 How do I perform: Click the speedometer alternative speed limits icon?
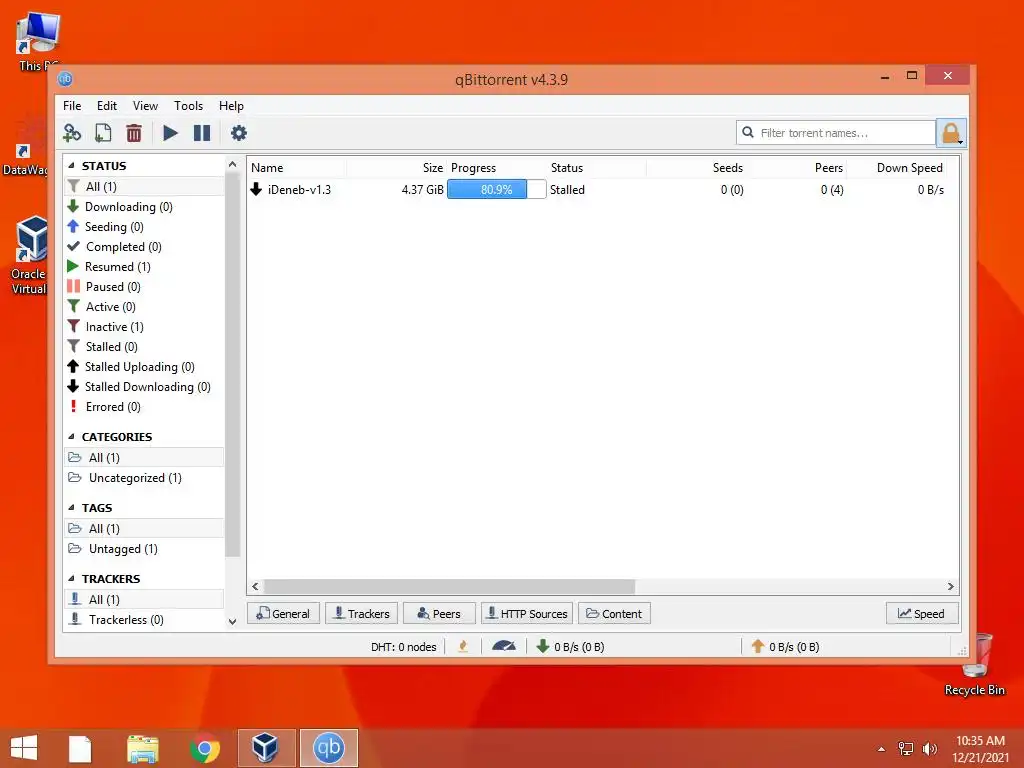click(x=504, y=647)
